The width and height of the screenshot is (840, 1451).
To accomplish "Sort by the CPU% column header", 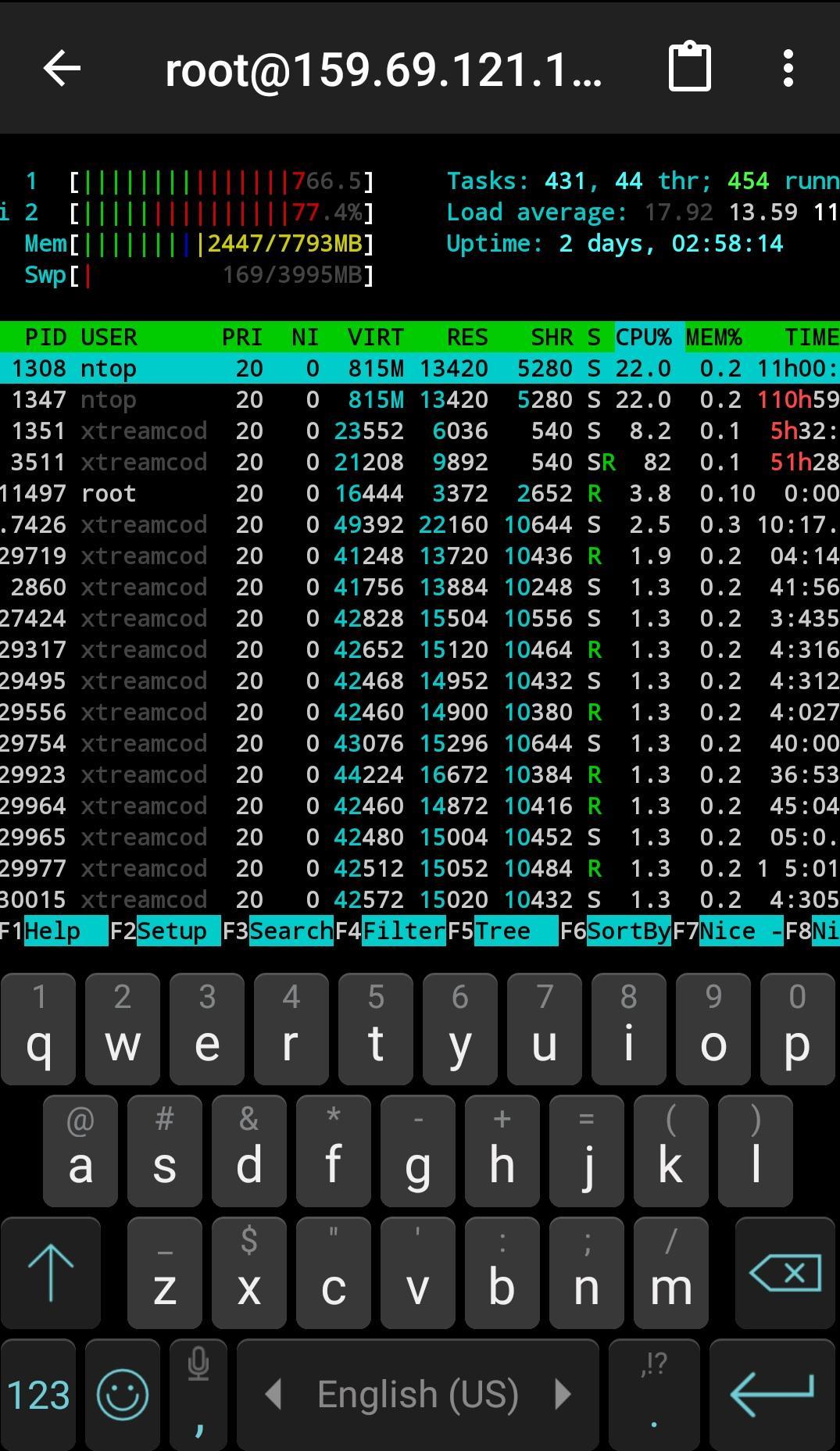I will (643, 337).
